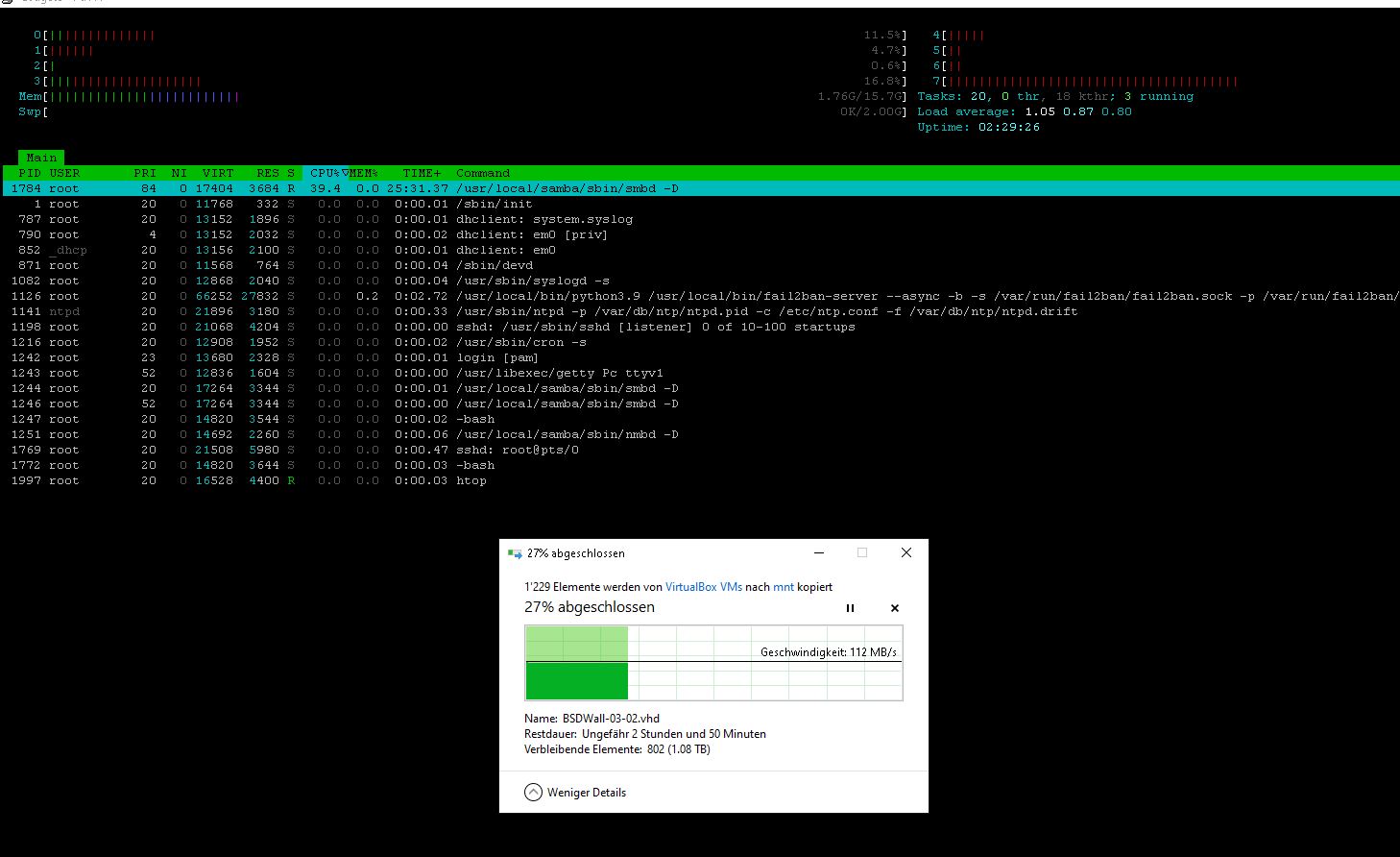This screenshot has width=1400, height=857.
Task: Click the copy dialog title bar icon
Action: (x=515, y=553)
